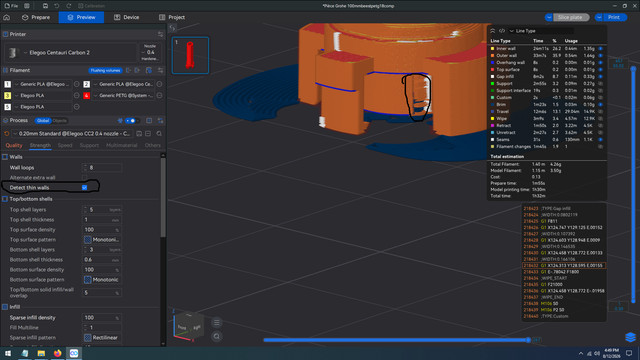Click the Print button

click(x=614, y=17)
